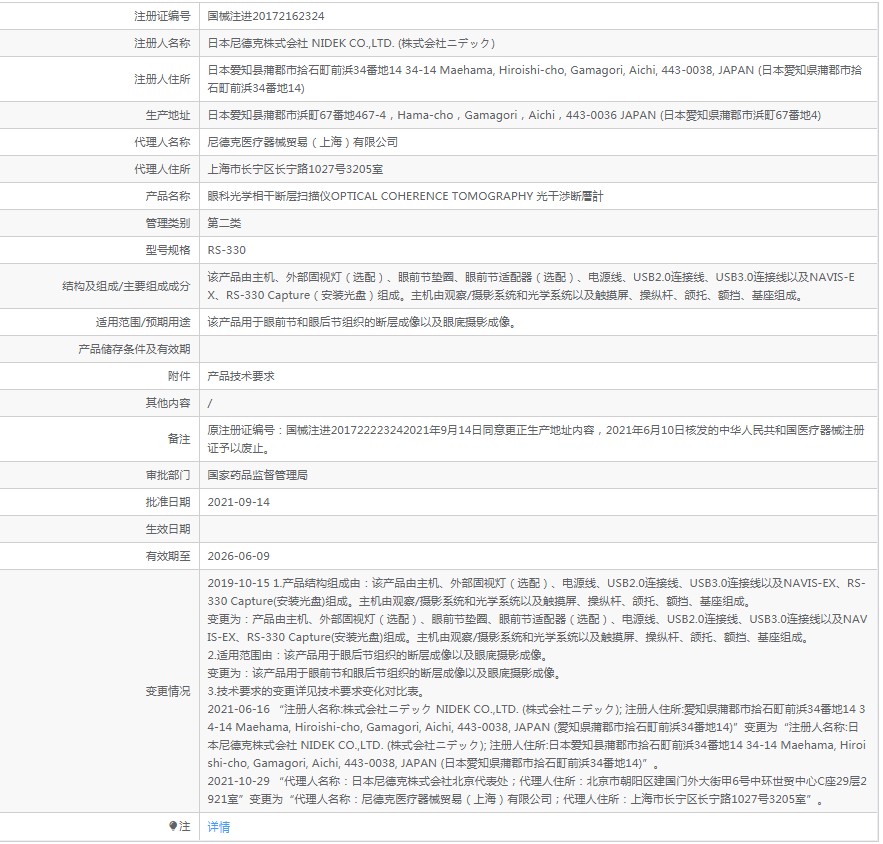The height and width of the screenshot is (844, 883).
Task: Click the 管理类别 label
Action: coord(168,223)
